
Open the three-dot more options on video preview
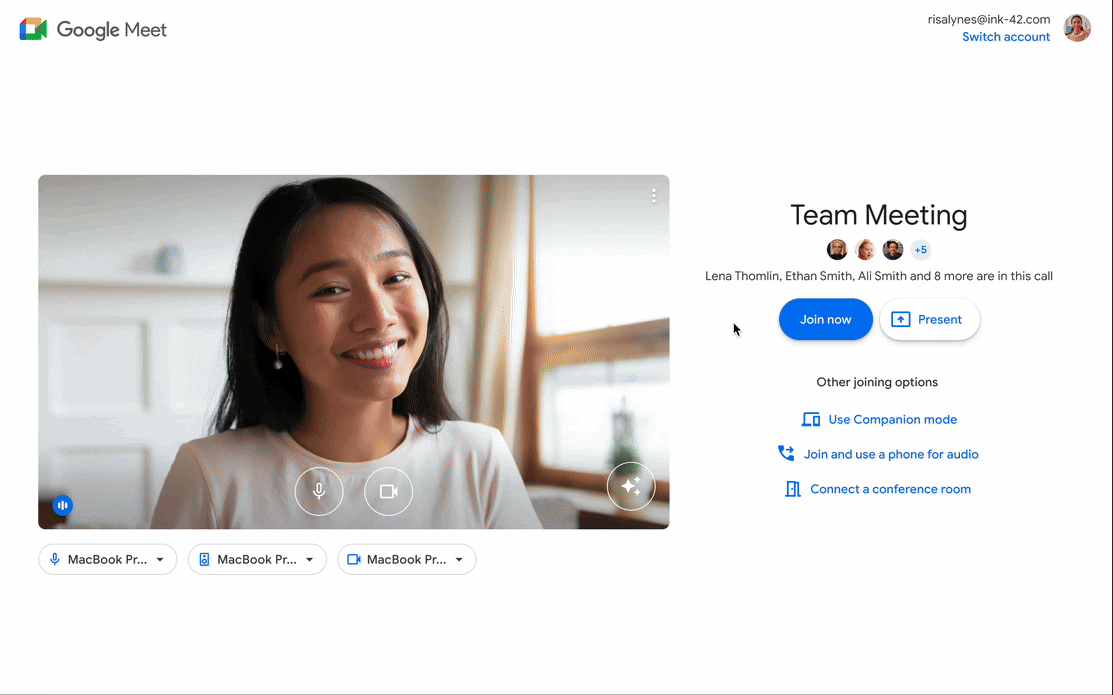coord(653,196)
